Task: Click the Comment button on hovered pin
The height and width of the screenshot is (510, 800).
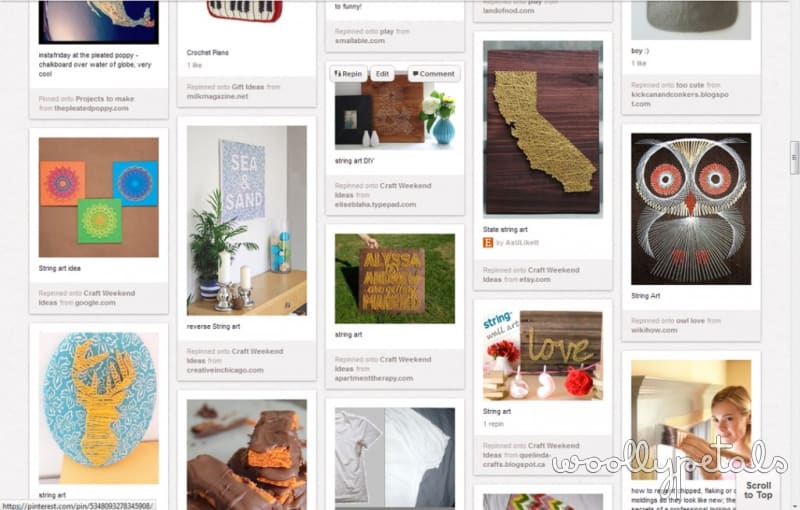Action: [x=434, y=74]
